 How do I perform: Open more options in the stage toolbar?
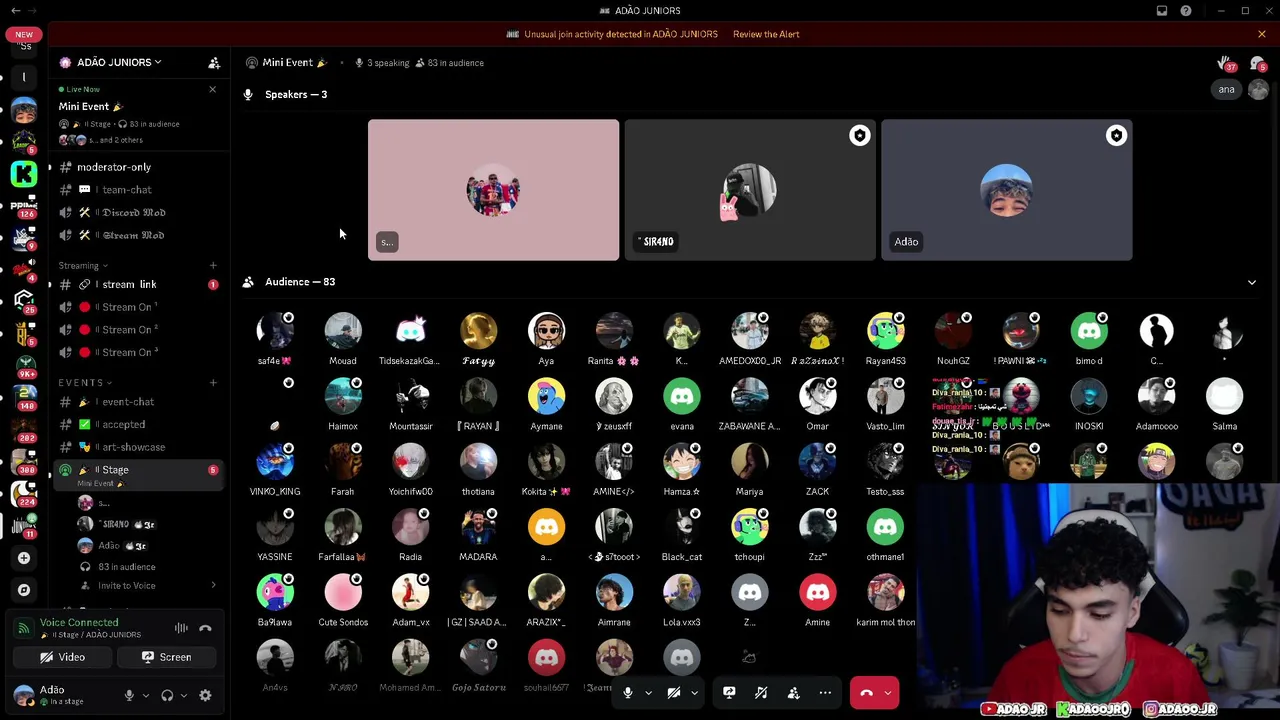click(x=825, y=693)
